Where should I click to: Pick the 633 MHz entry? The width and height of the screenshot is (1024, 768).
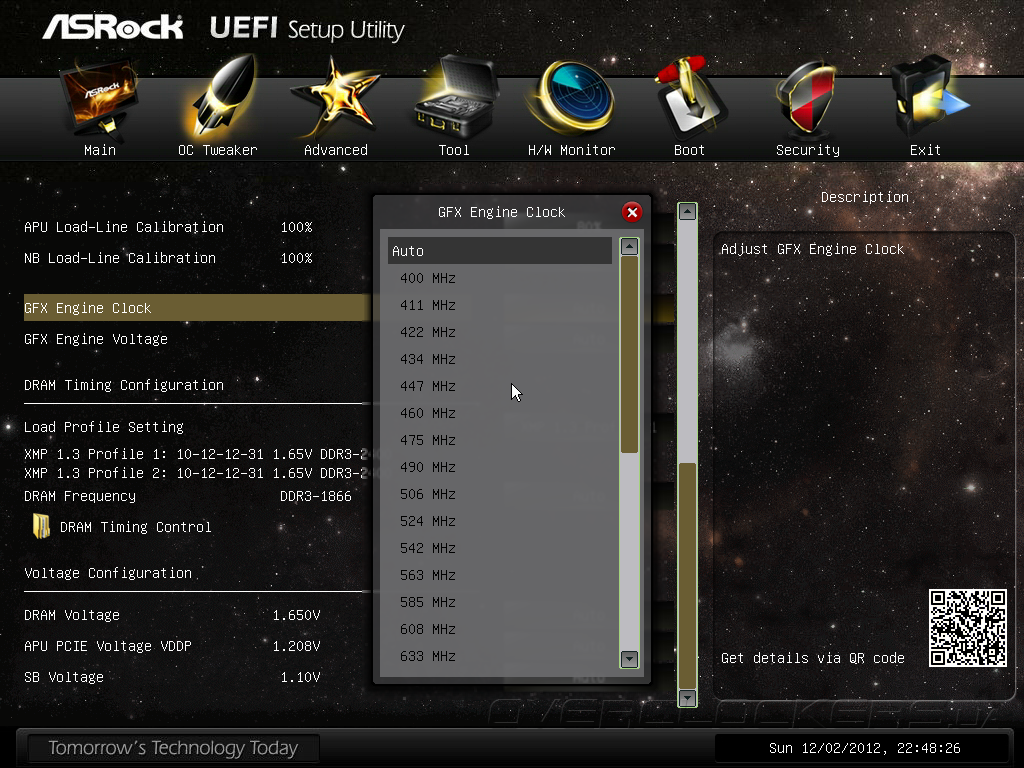coord(500,656)
